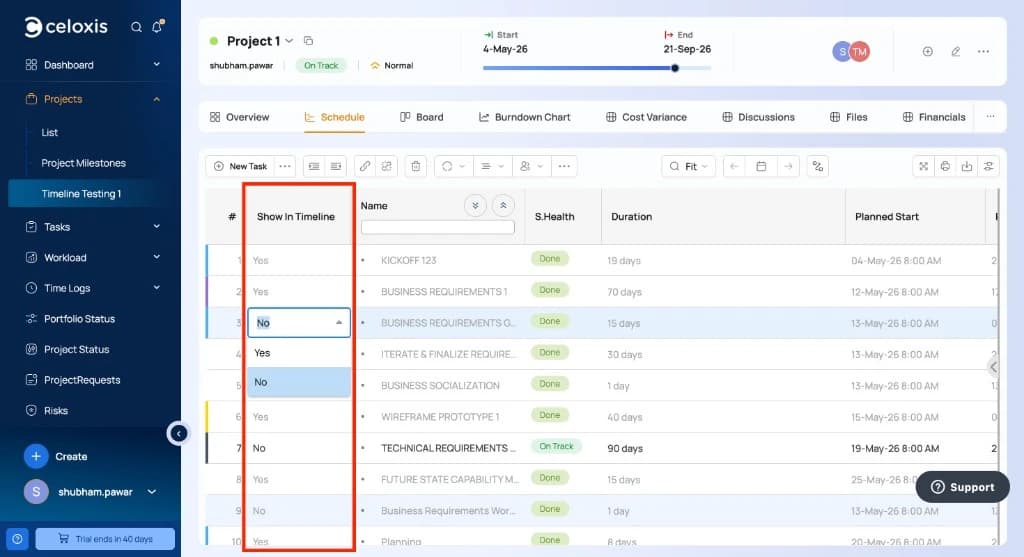Click the search magnifier icon in sidebar

point(136,27)
